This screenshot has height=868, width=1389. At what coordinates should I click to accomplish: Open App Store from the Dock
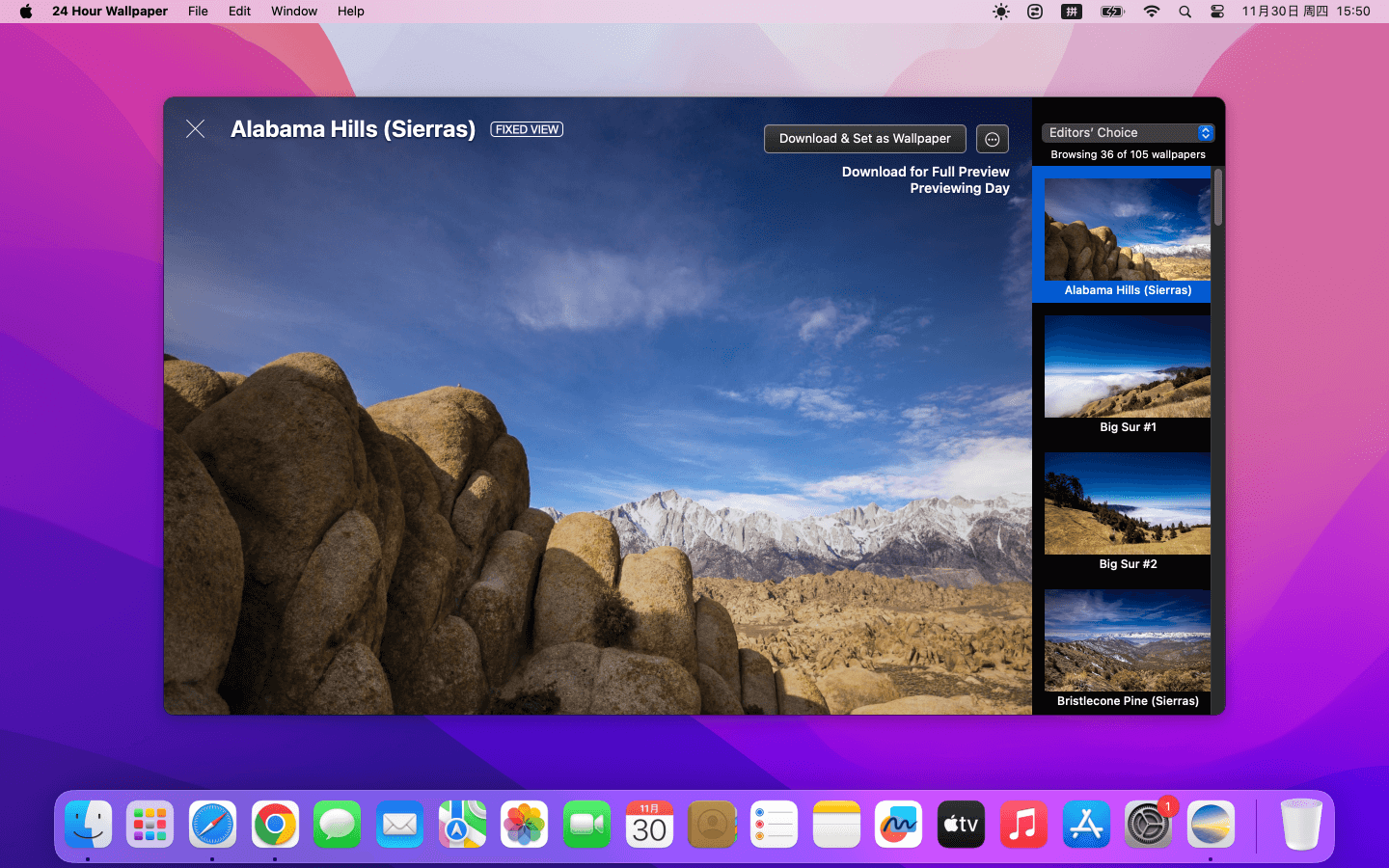coord(1086,825)
